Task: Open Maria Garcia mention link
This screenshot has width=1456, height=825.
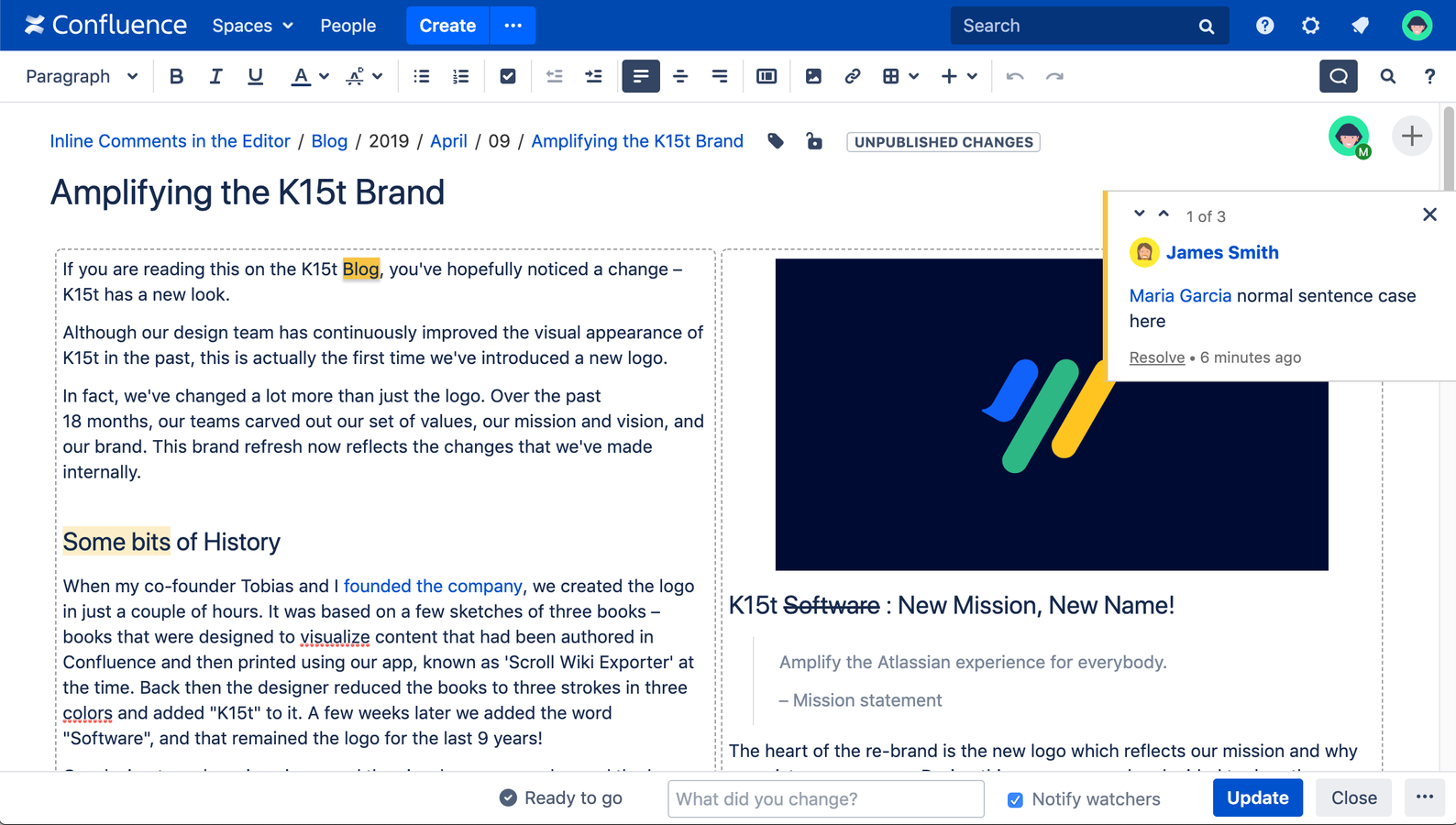Action: coord(1180,296)
